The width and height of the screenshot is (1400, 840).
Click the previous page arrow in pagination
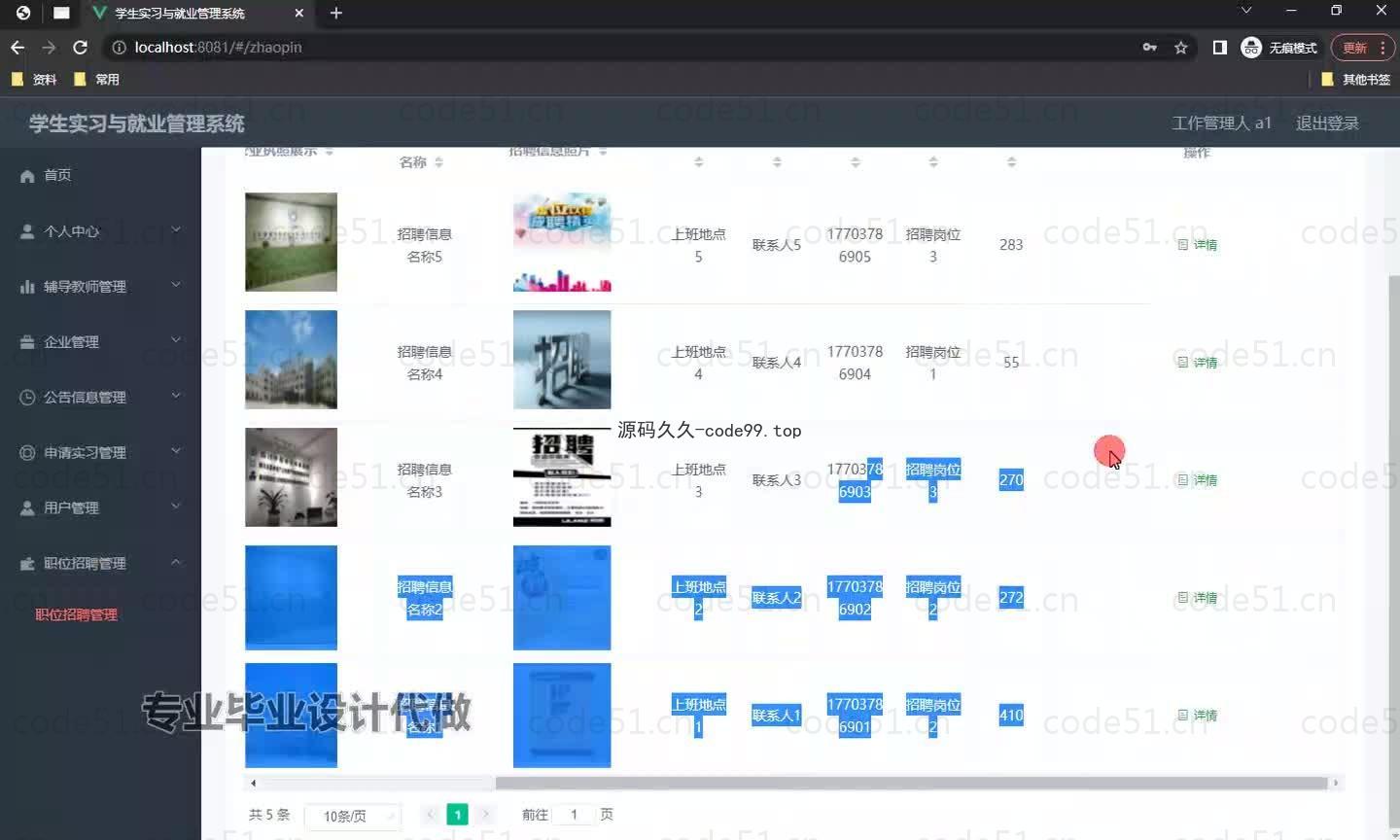click(431, 815)
